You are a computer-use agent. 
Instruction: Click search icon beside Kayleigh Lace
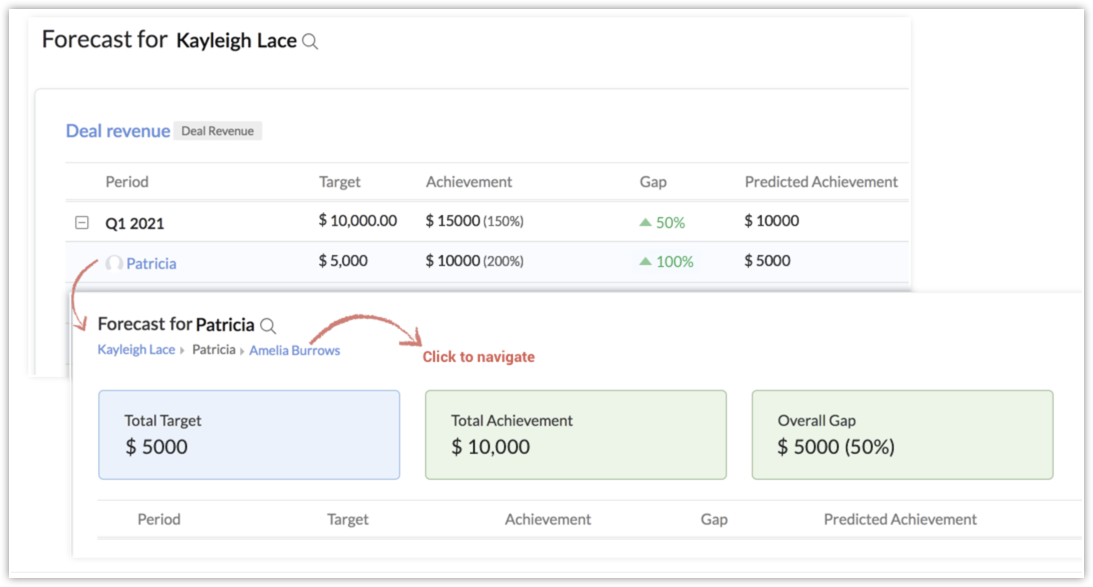coord(310,42)
